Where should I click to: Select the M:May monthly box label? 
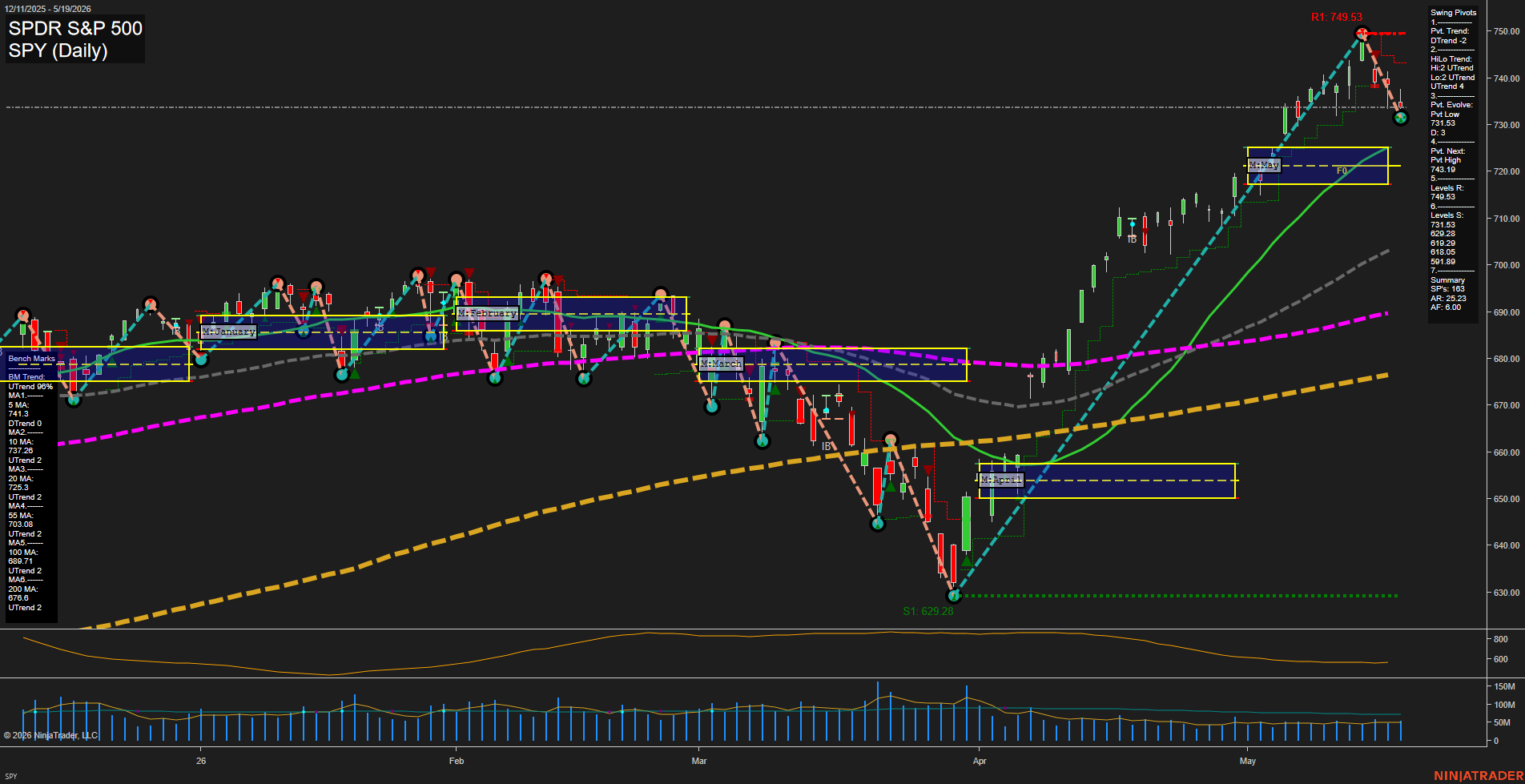(1264, 165)
